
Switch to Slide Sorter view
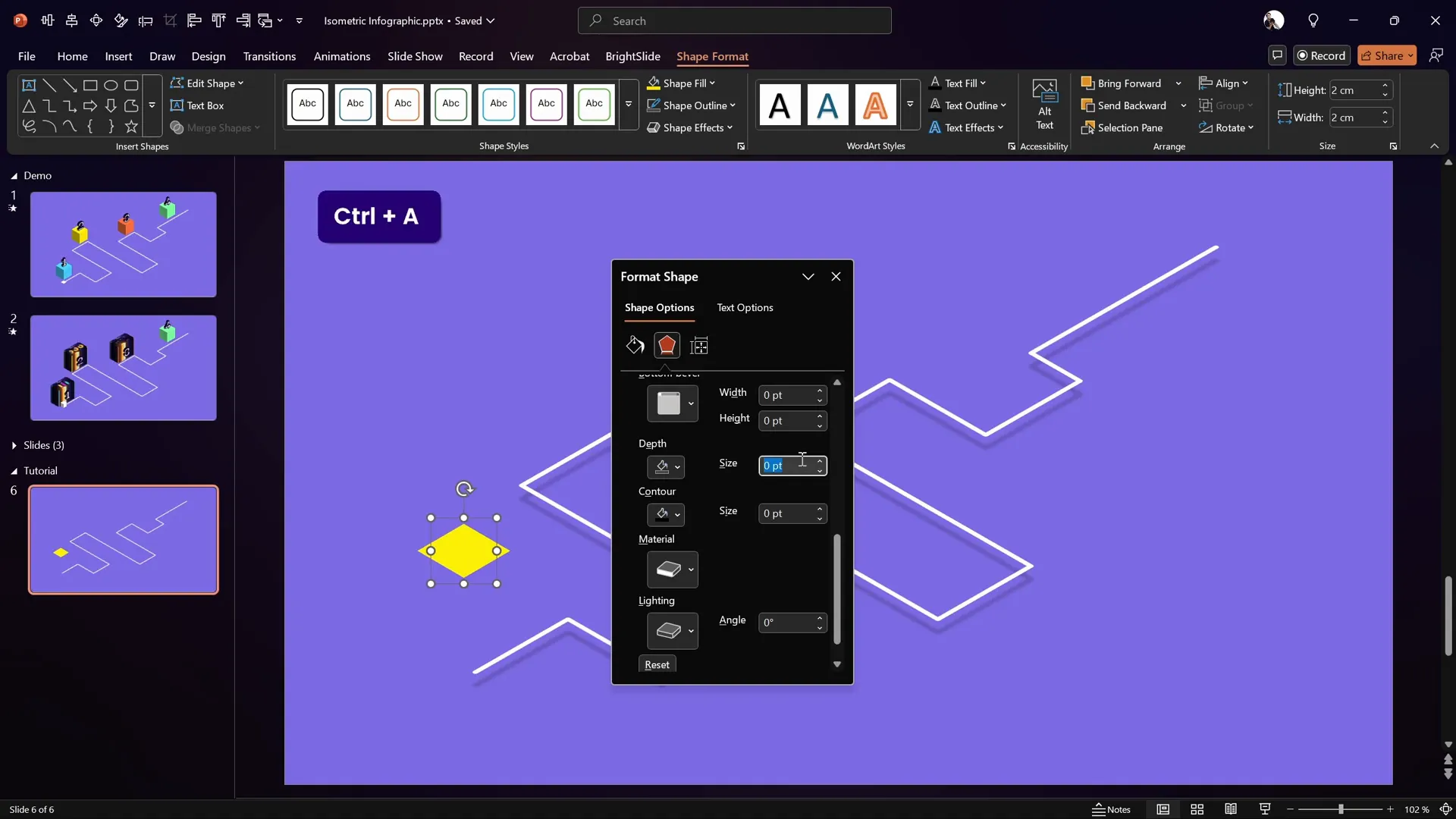pos(1197,809)
